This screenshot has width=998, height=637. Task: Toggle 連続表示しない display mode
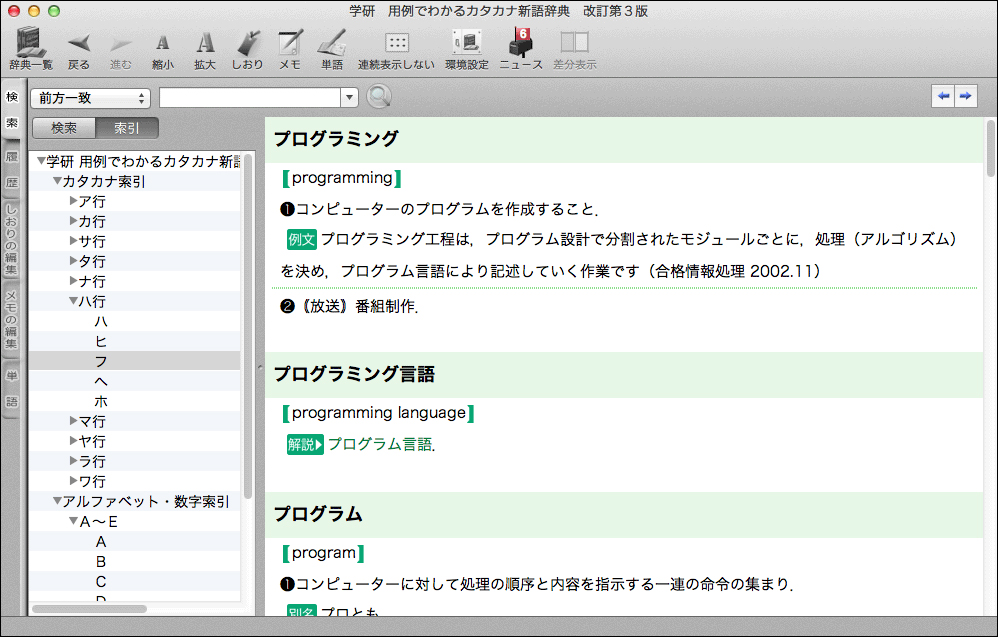point(396,50)
